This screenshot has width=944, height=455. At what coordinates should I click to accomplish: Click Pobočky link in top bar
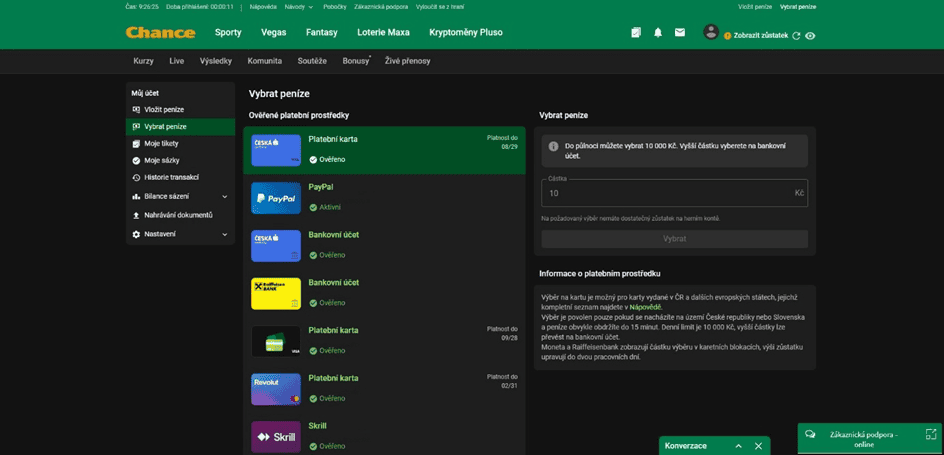(335, 7)
